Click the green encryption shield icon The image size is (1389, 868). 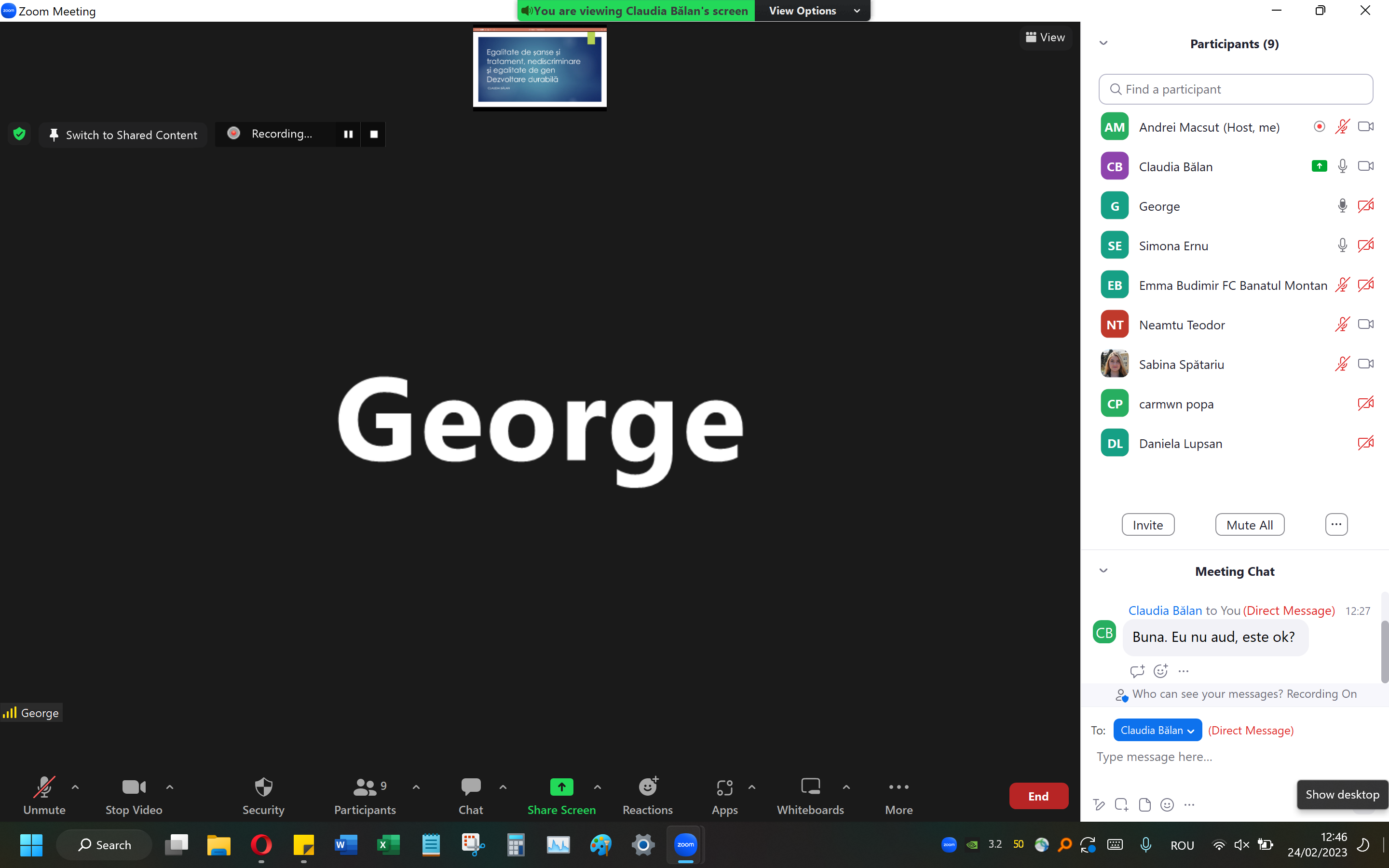click(19, 134)
